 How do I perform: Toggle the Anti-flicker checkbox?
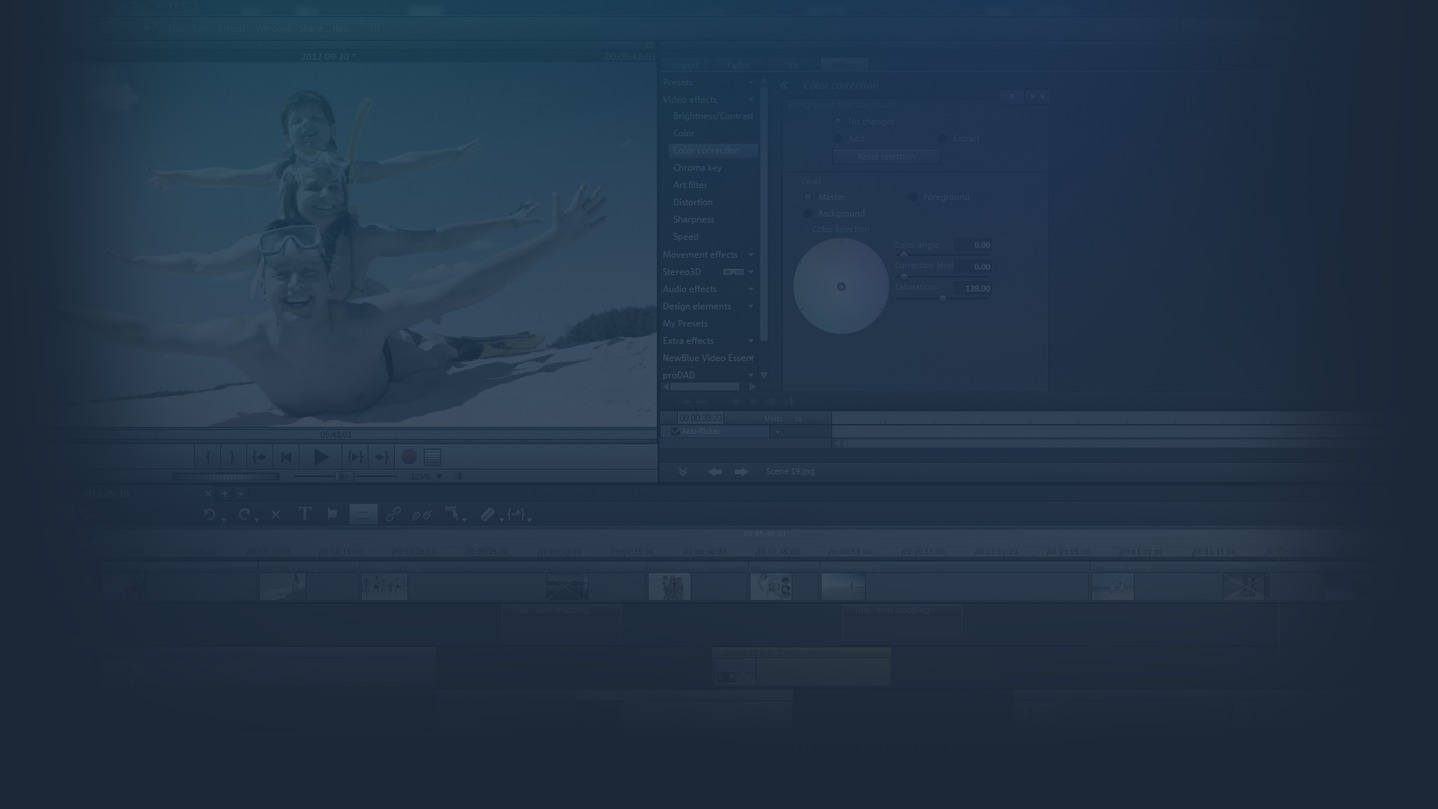coord(675,431)
